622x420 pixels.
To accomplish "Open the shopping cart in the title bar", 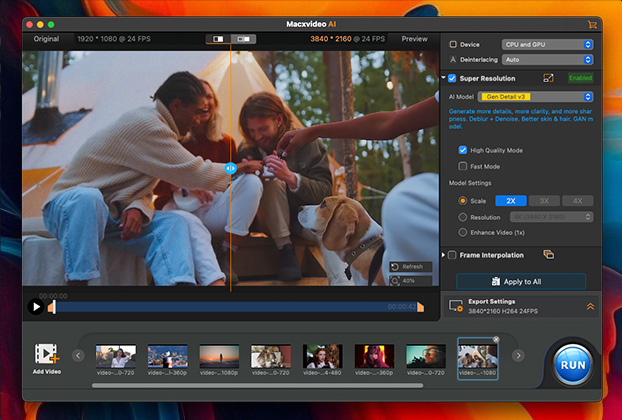I will (592, 25).
